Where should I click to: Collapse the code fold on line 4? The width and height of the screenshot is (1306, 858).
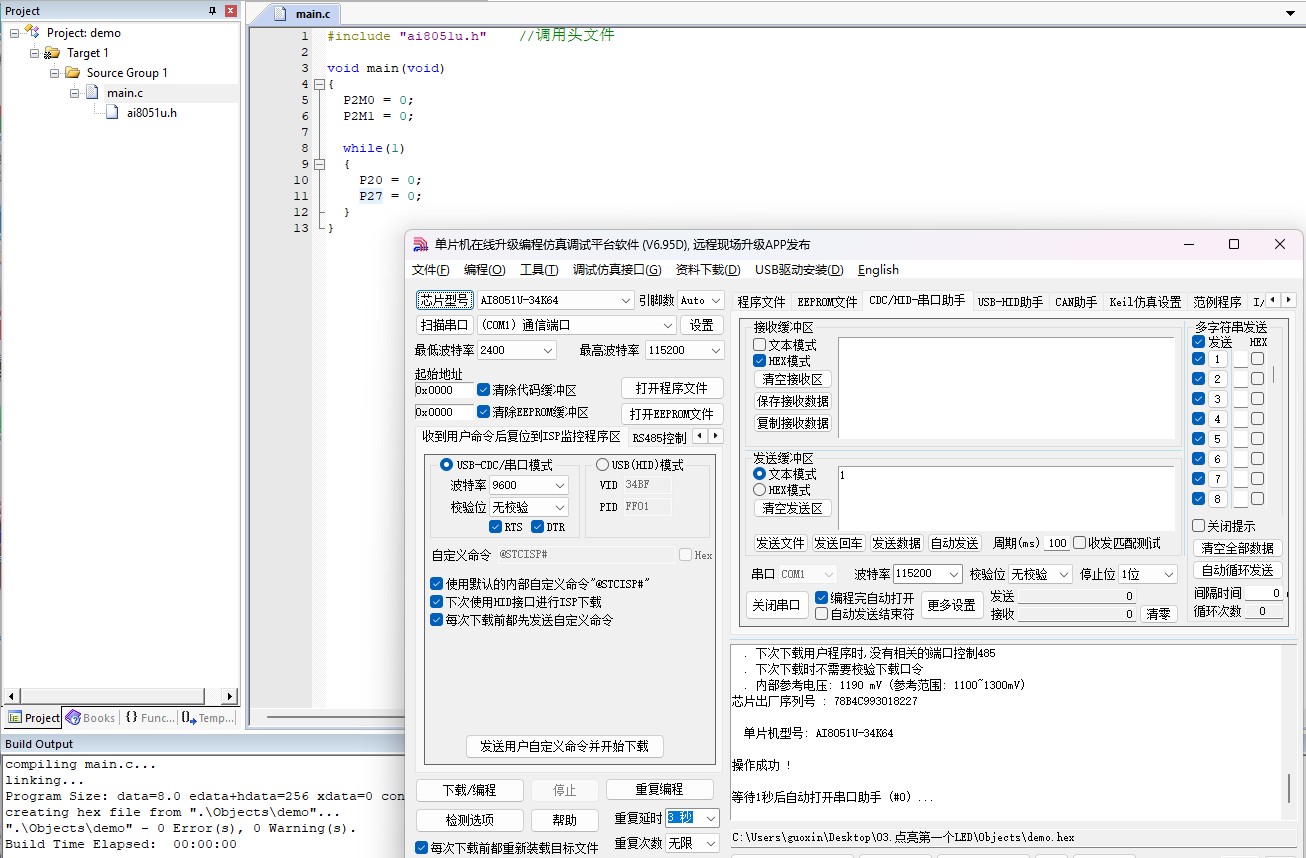(x=318, y=84)
